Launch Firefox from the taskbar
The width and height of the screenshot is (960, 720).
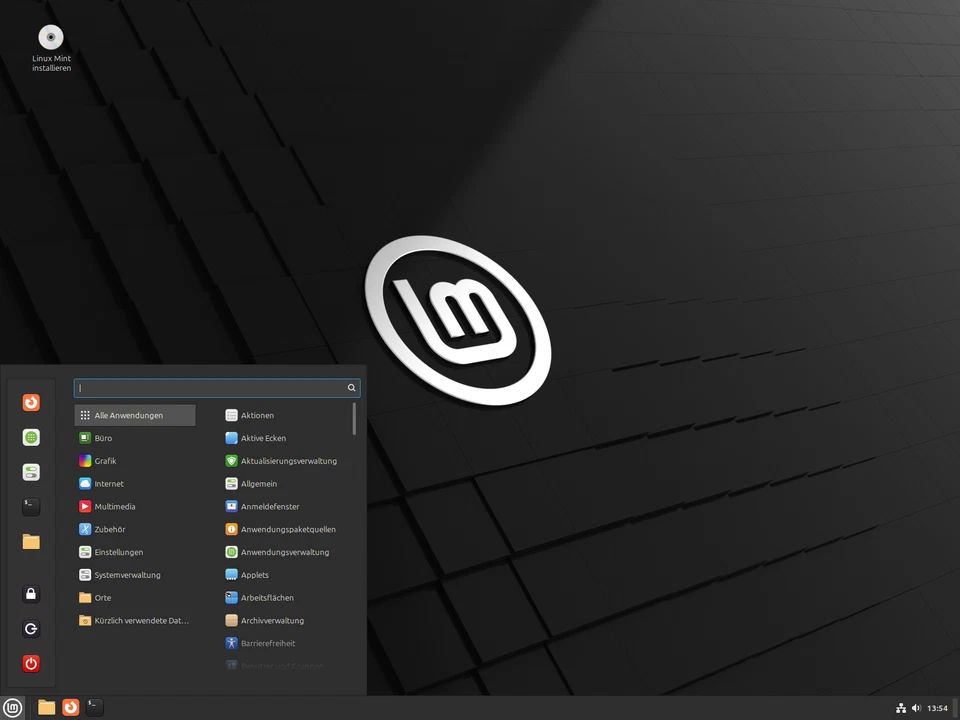click(x=70, y=707)
